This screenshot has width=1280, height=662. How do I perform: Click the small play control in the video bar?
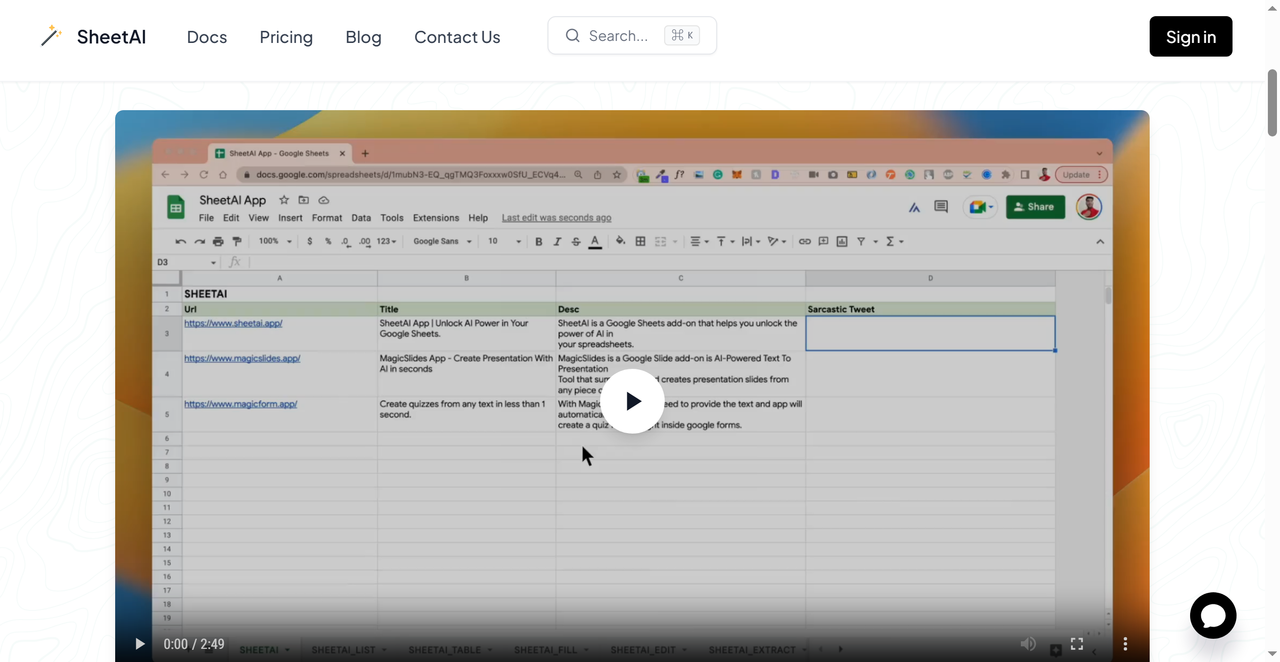[x=140, y=644]
